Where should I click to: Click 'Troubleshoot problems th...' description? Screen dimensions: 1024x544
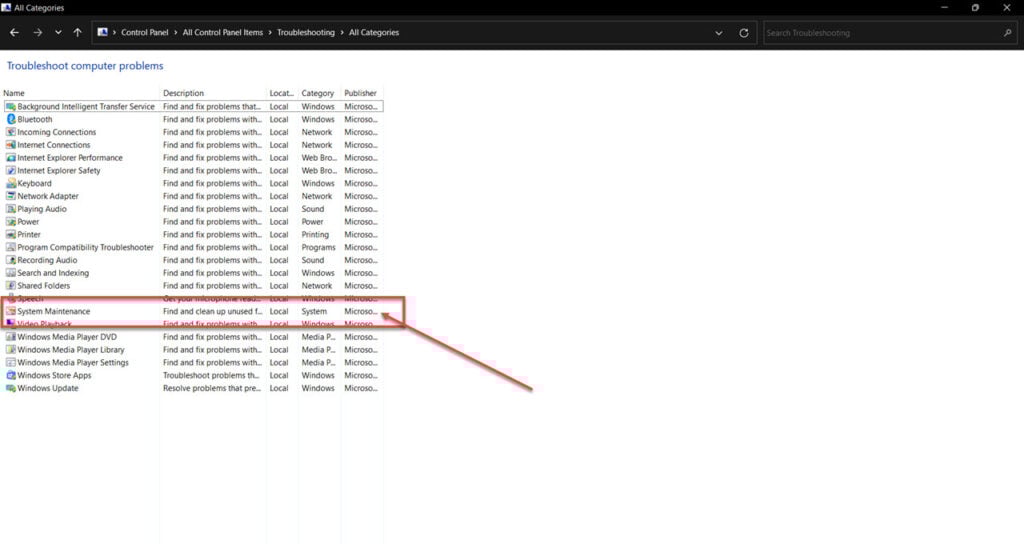pos(211,376)
